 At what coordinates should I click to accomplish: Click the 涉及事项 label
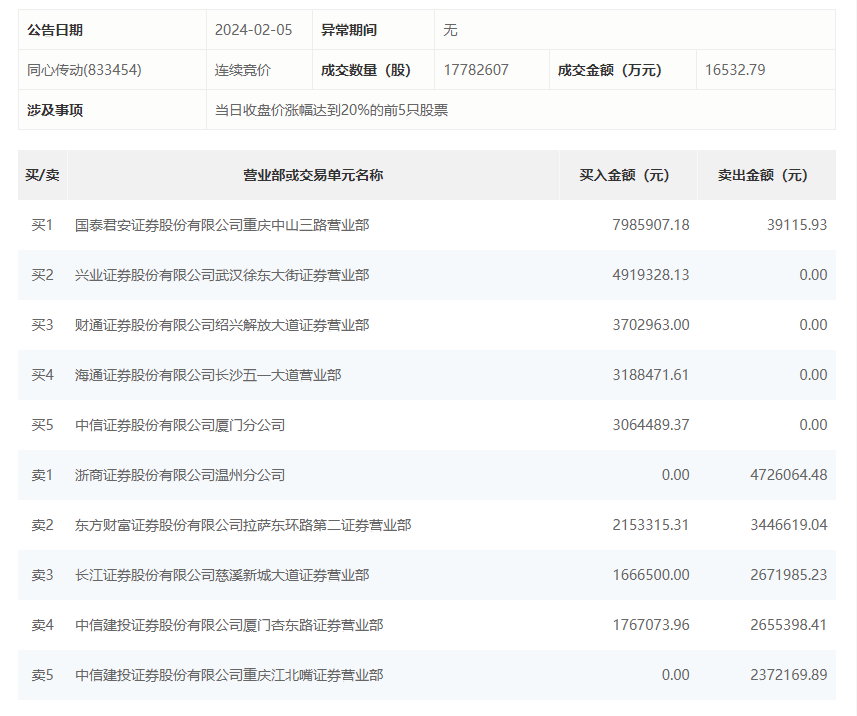point(55,110)
